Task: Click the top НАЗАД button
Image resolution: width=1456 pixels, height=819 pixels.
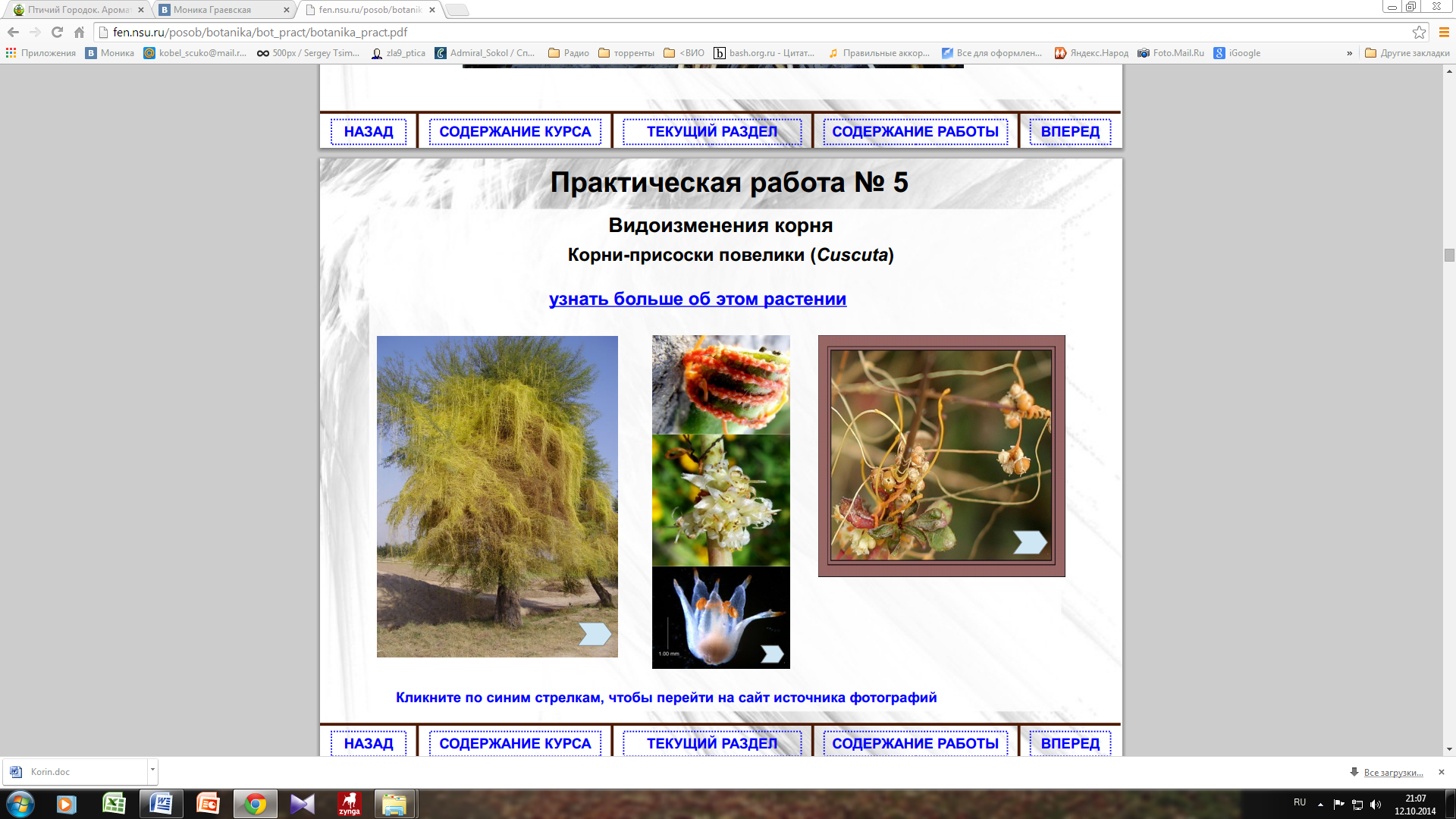Action: tap(369, 131)
